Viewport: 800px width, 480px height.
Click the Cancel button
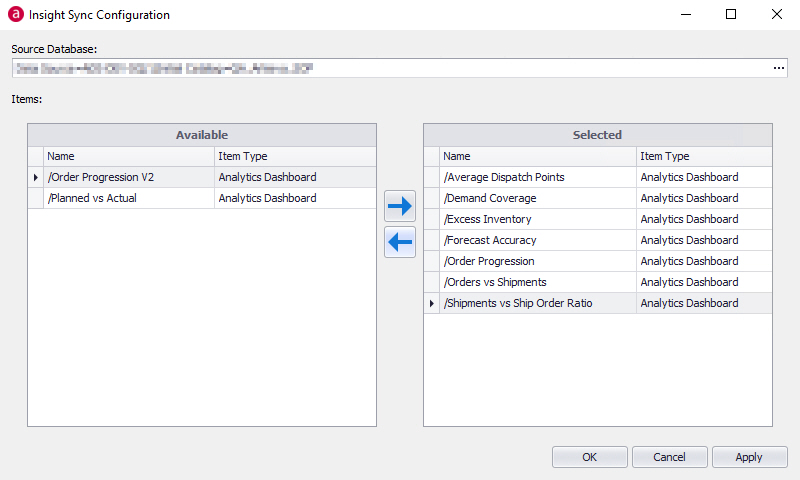pyautogui.click(x=669, y=457)
